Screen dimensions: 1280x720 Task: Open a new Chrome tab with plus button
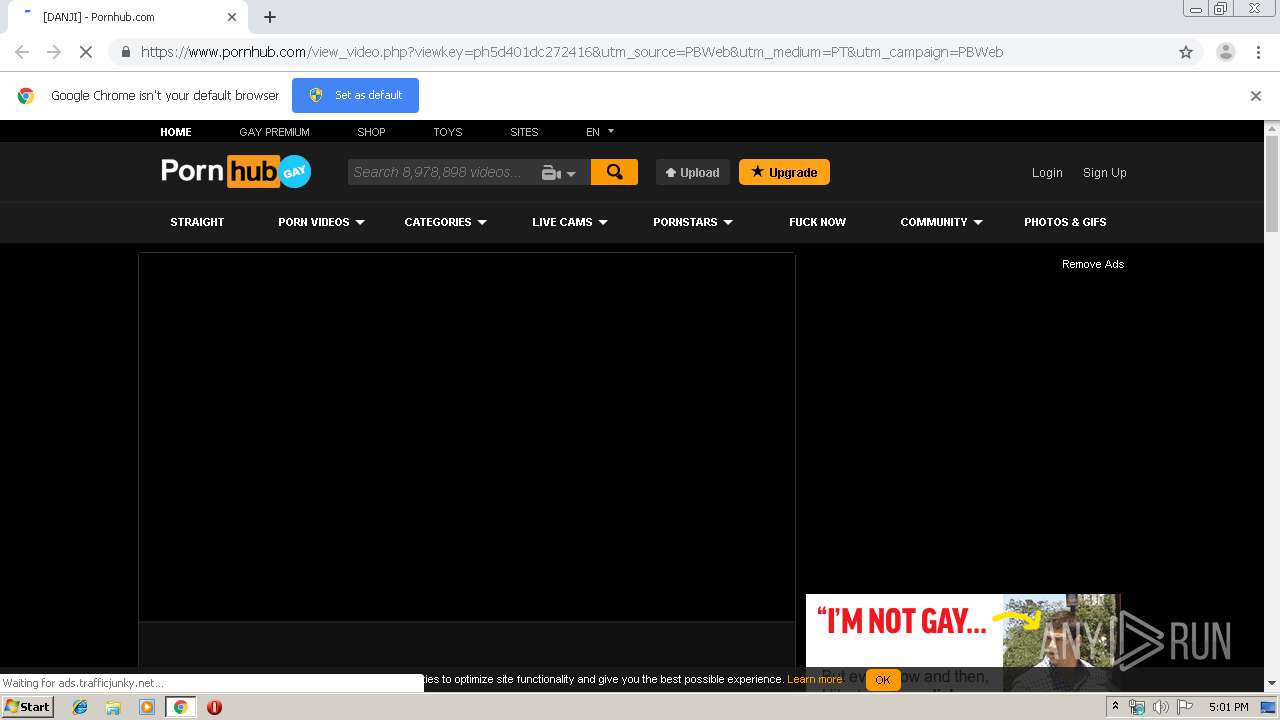point(270,17)
